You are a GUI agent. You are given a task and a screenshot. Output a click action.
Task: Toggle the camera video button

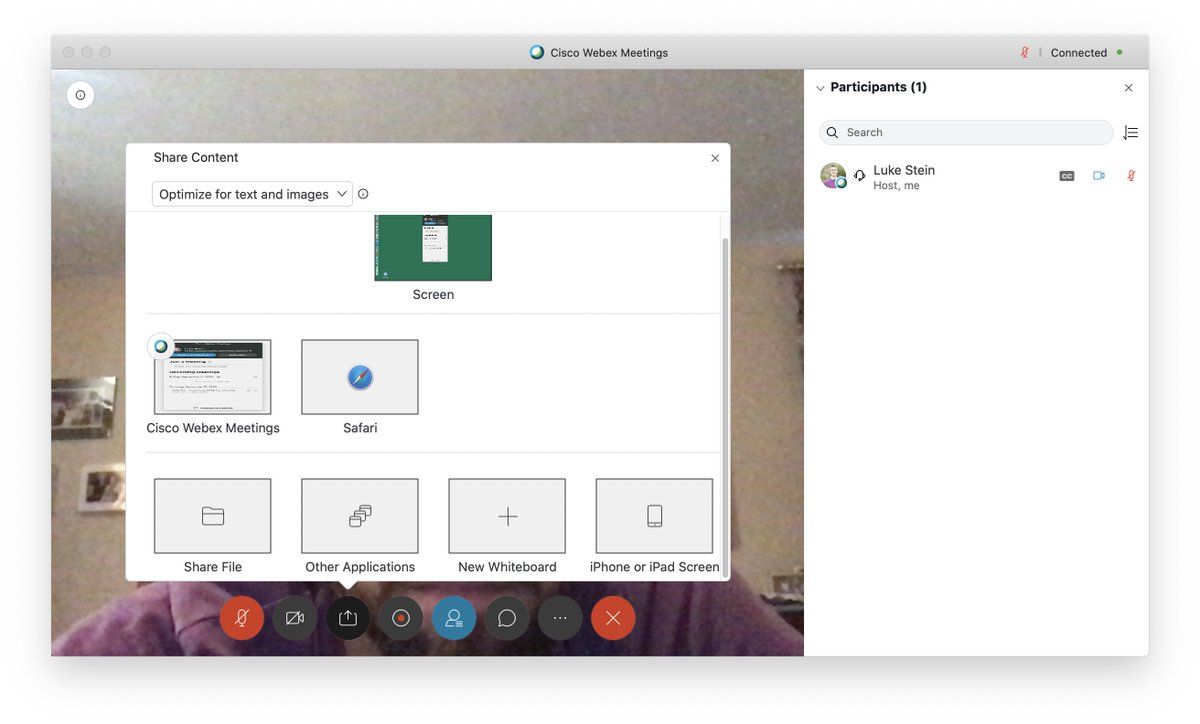pos(295,618)
